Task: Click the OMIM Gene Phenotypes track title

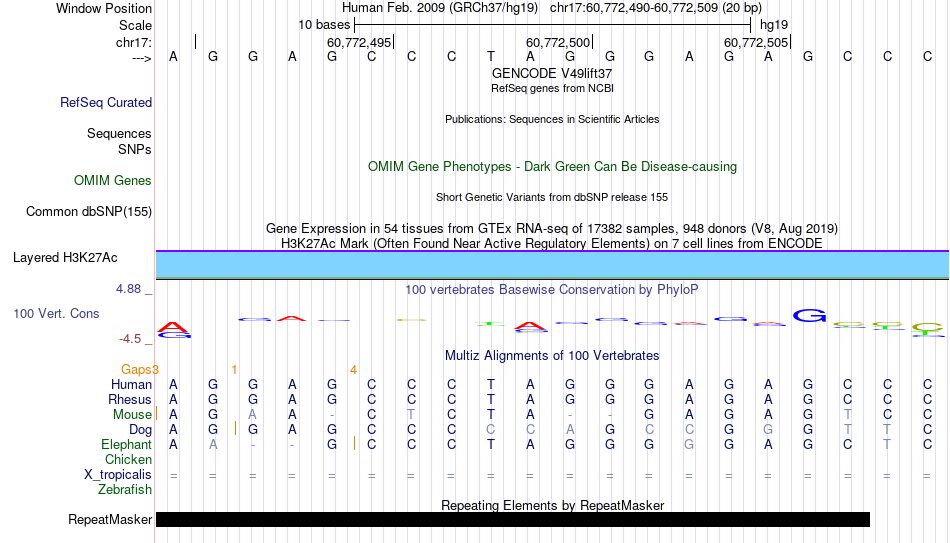Action: (x=553, y=167)
